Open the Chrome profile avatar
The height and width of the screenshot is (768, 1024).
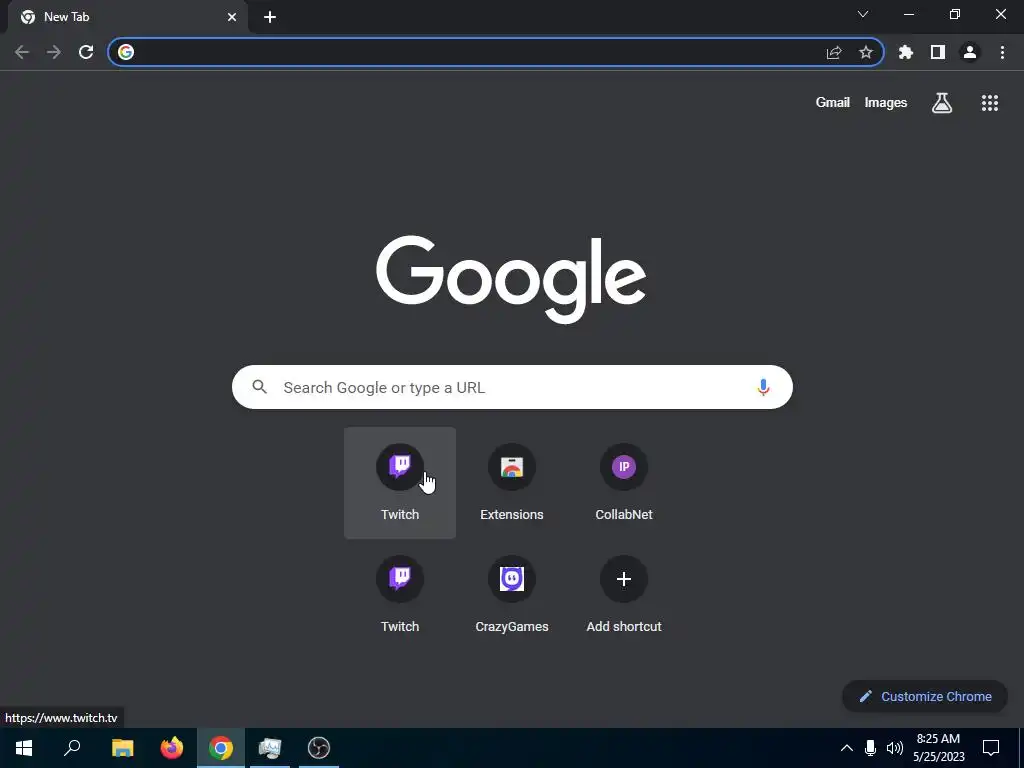tap(970, 52)
